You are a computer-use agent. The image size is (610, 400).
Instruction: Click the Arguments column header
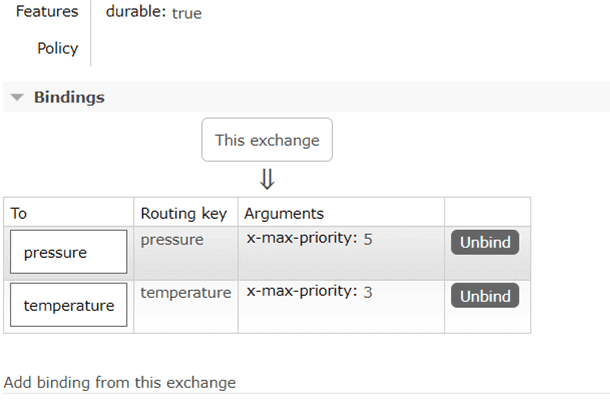(284, 213)
